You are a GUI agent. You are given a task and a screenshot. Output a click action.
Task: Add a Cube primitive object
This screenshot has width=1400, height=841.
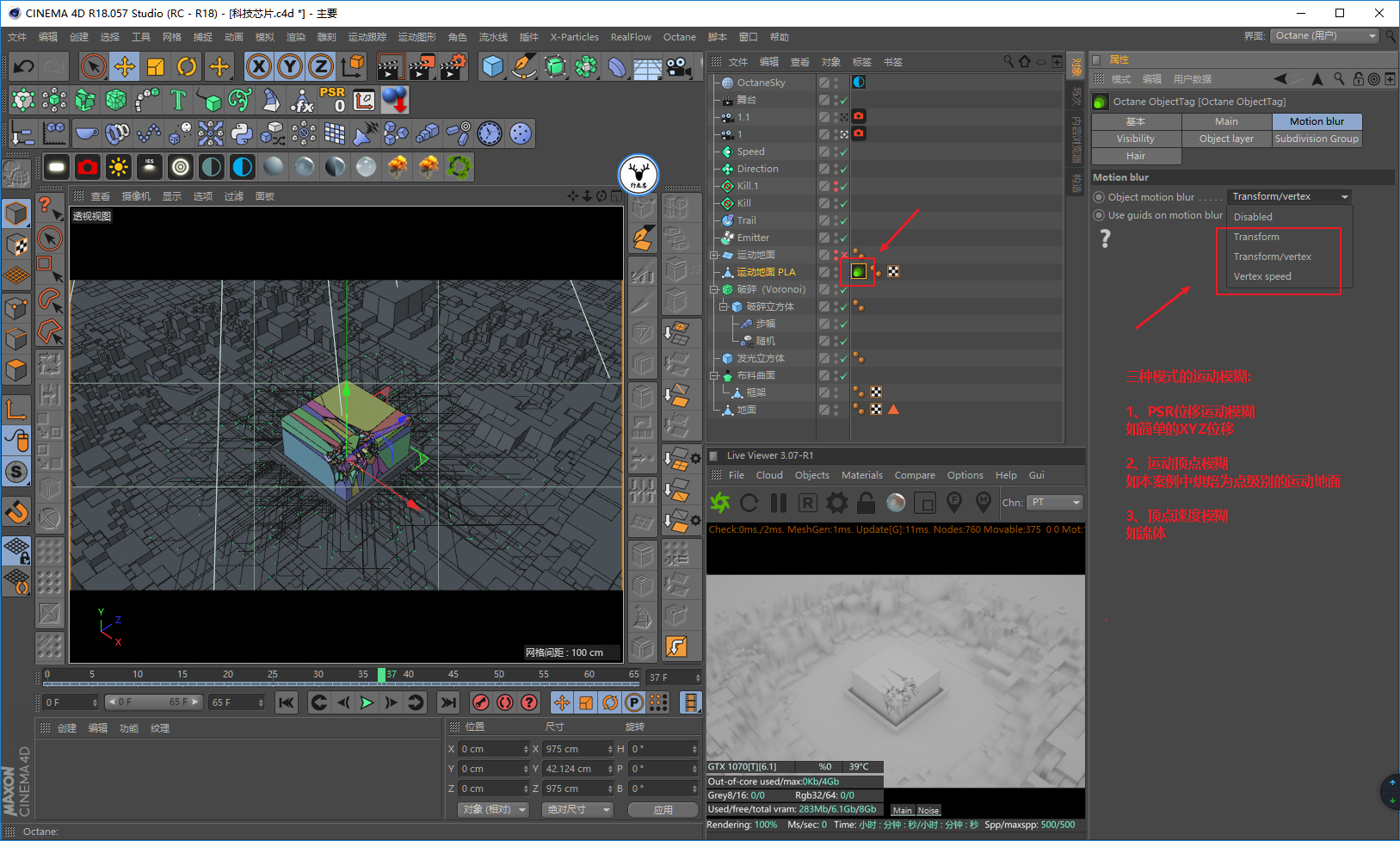493,66
